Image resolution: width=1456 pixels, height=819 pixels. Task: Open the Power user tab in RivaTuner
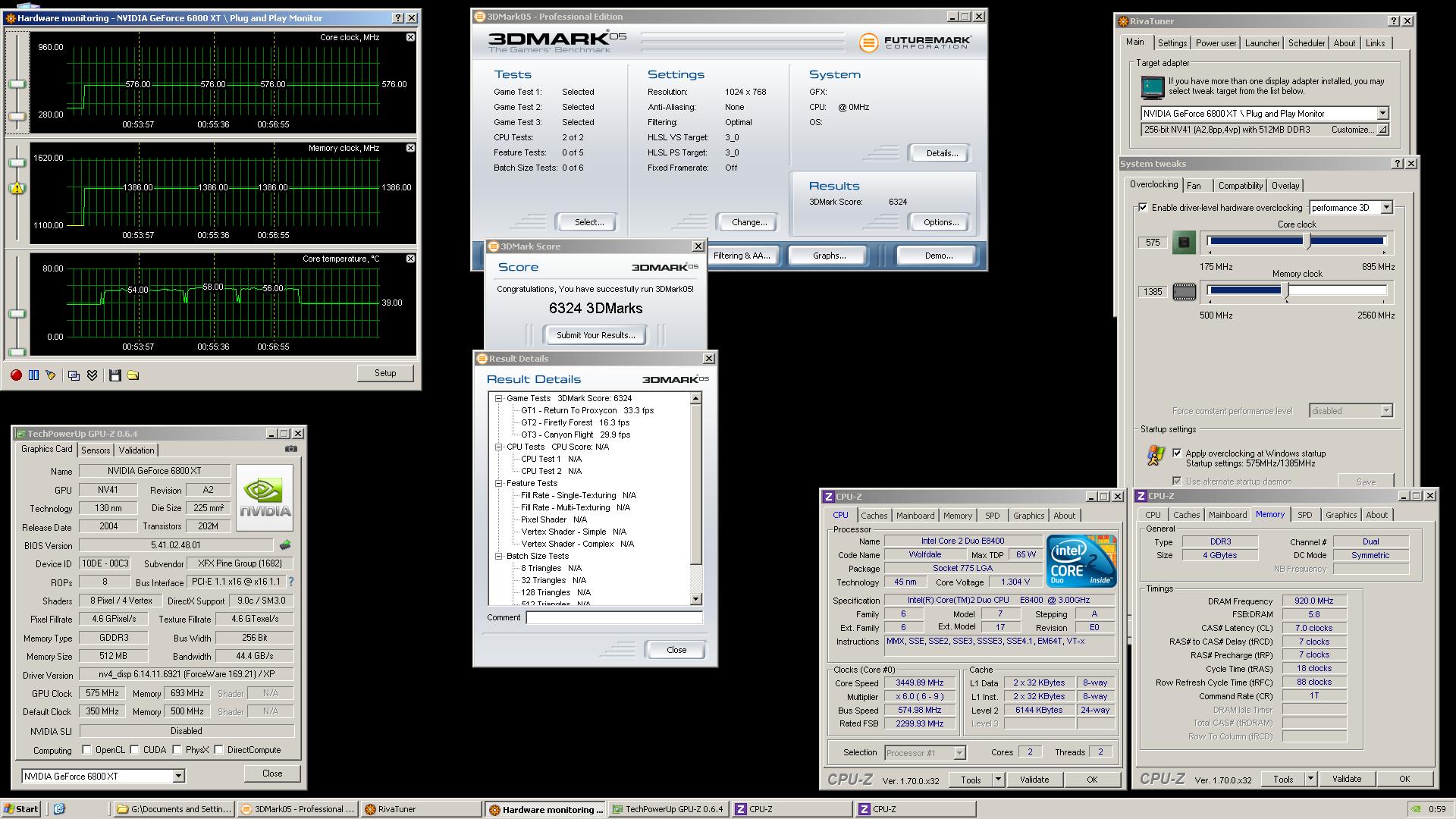point(1216,43)
